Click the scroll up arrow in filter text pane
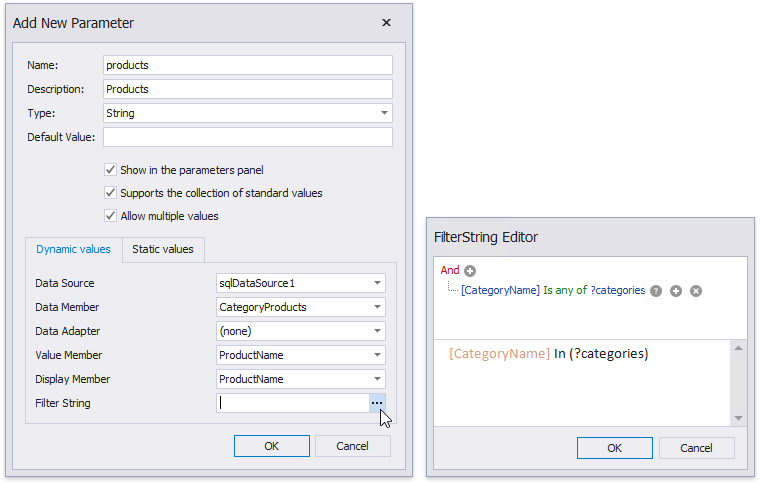760x484 pixels. point(738,348)
